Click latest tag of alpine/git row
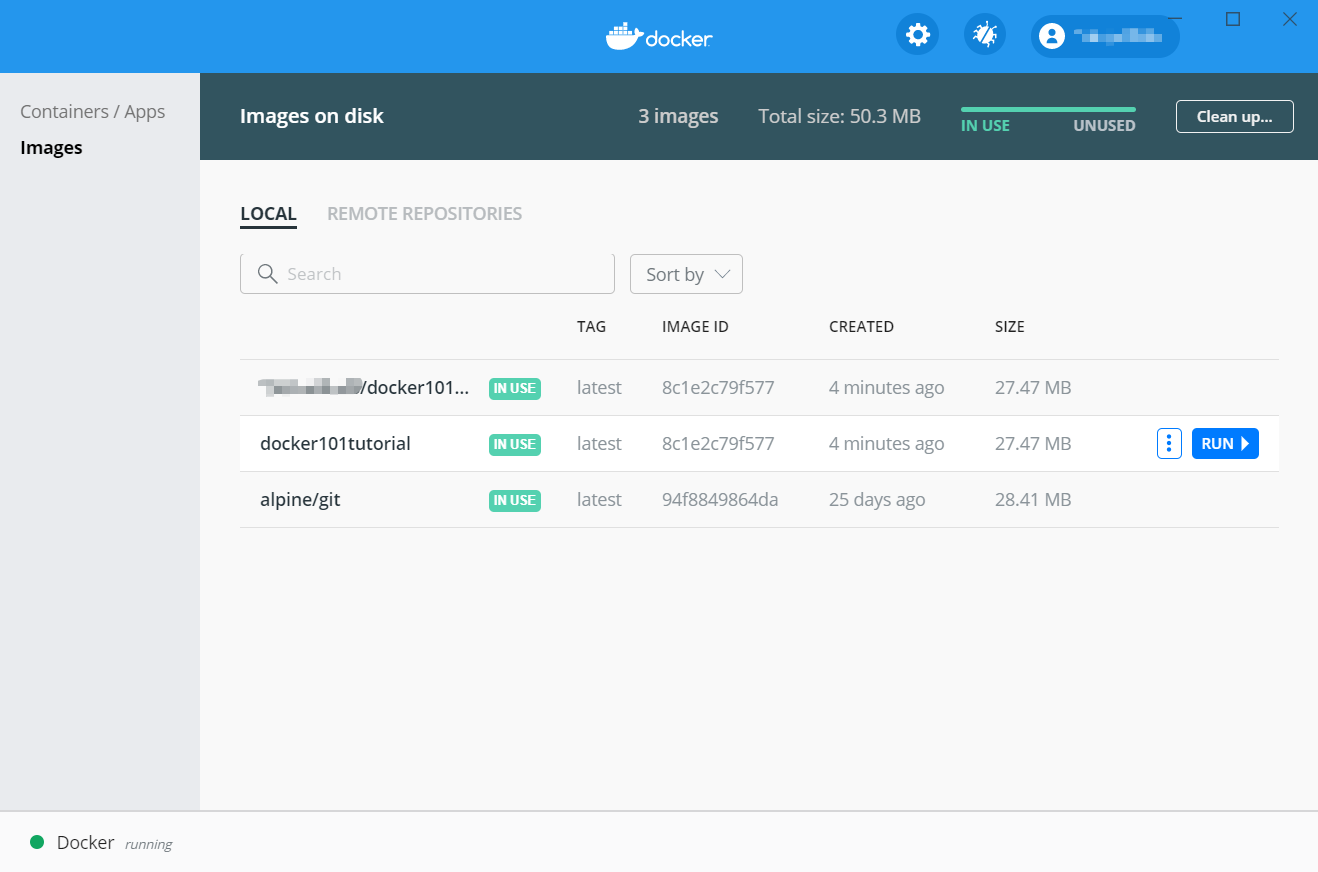Viewport: 1318px width, 872px height. [599, 500]
